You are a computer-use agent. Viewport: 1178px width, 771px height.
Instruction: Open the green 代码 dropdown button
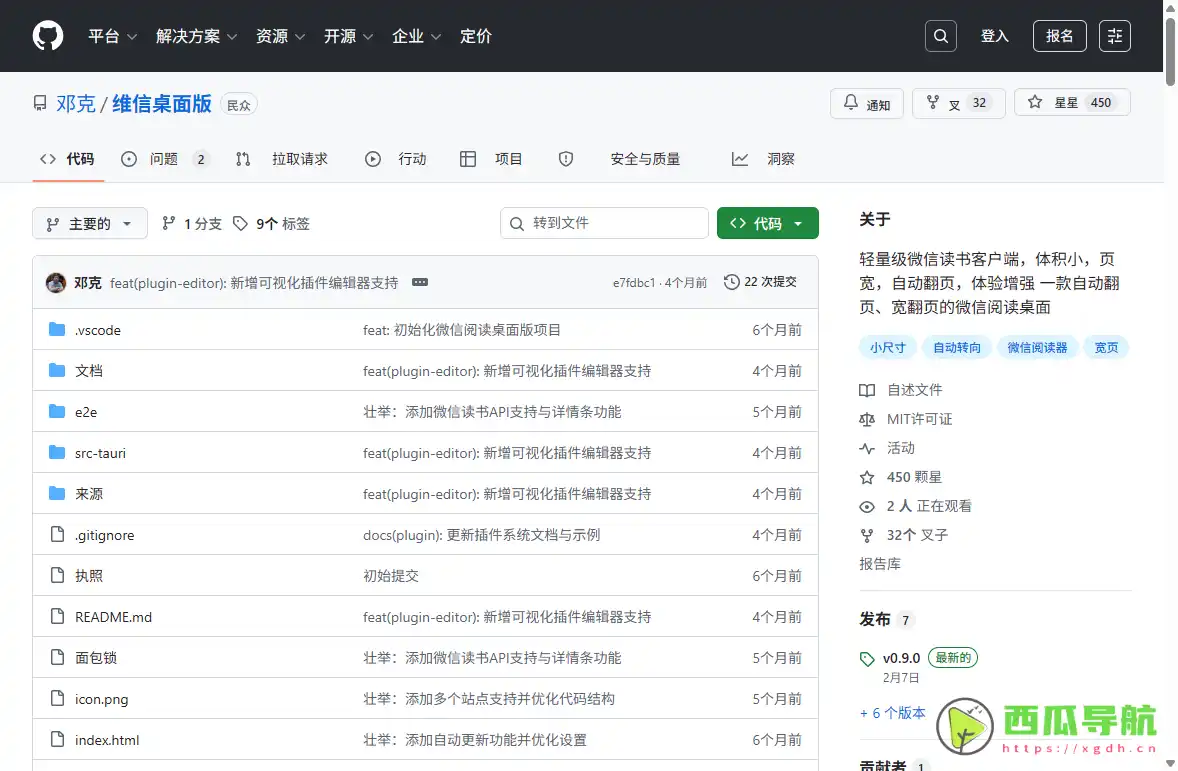pos(767,223)
